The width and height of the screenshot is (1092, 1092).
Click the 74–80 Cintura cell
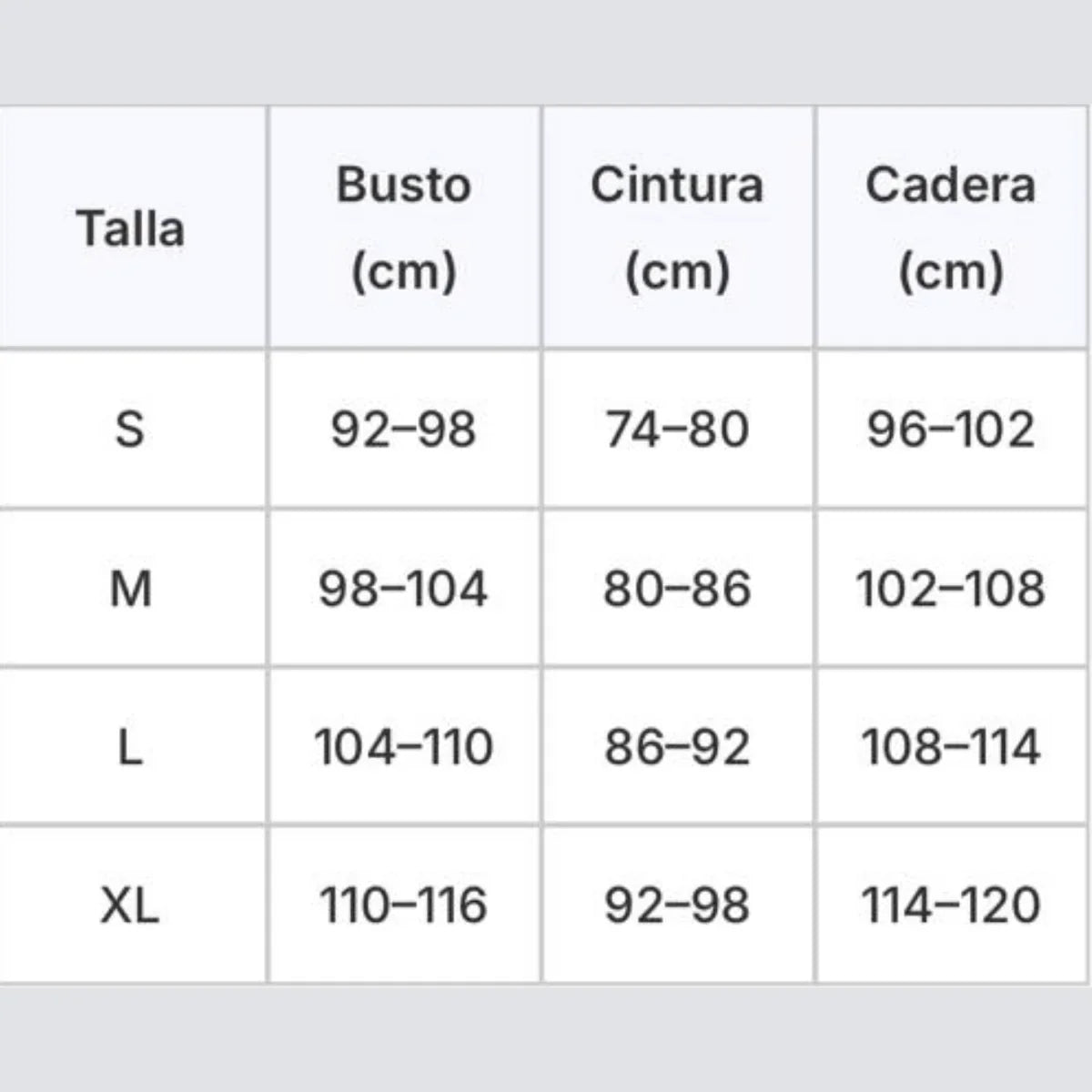[x=677, y=429]
